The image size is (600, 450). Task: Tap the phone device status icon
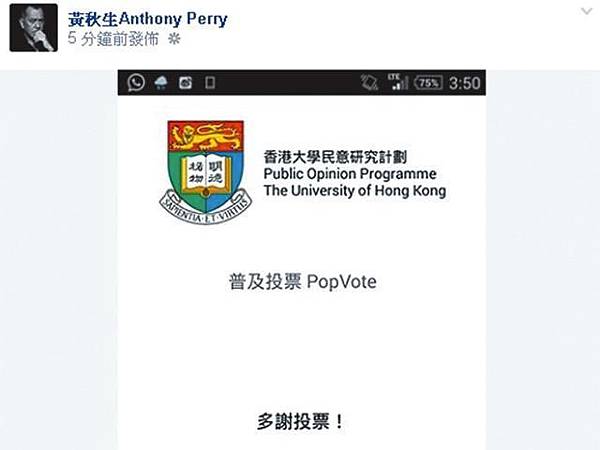(x=210, y=82)
